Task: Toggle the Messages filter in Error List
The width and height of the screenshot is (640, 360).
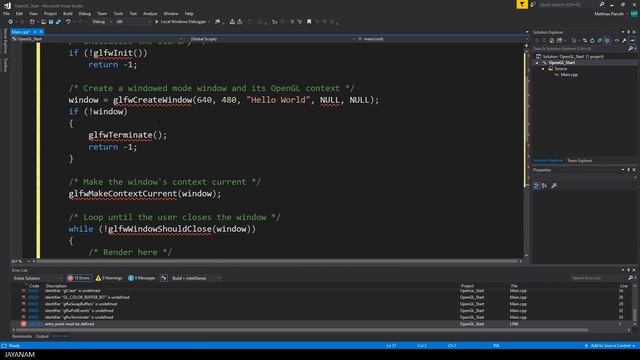Action: [x=141, y=278]
